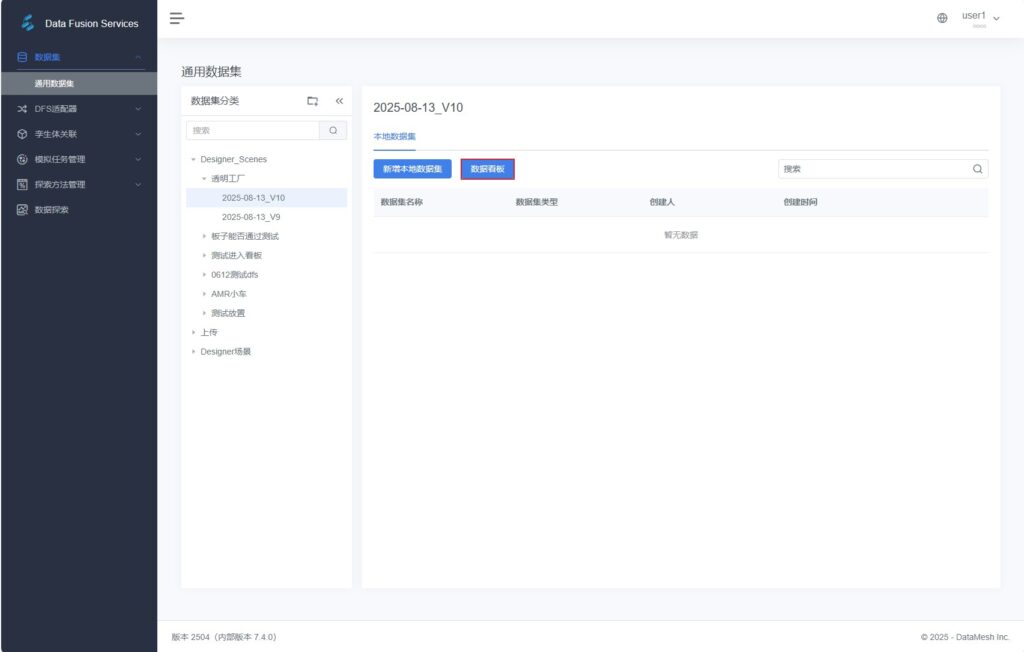Open the DFS适配器 menu label
The image size is (1024, 652).
pos(56,108)
